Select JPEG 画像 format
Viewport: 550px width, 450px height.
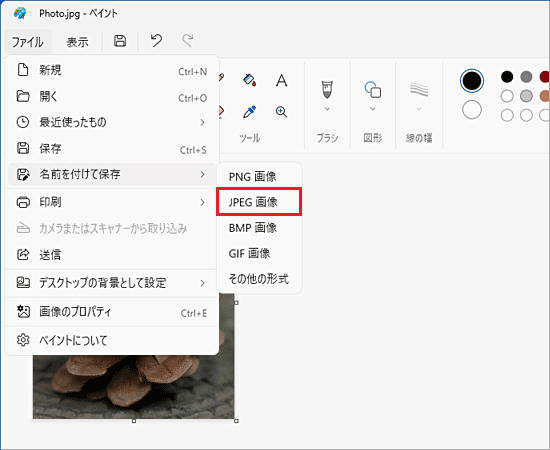pyautogui.click(x=259, y=202)
